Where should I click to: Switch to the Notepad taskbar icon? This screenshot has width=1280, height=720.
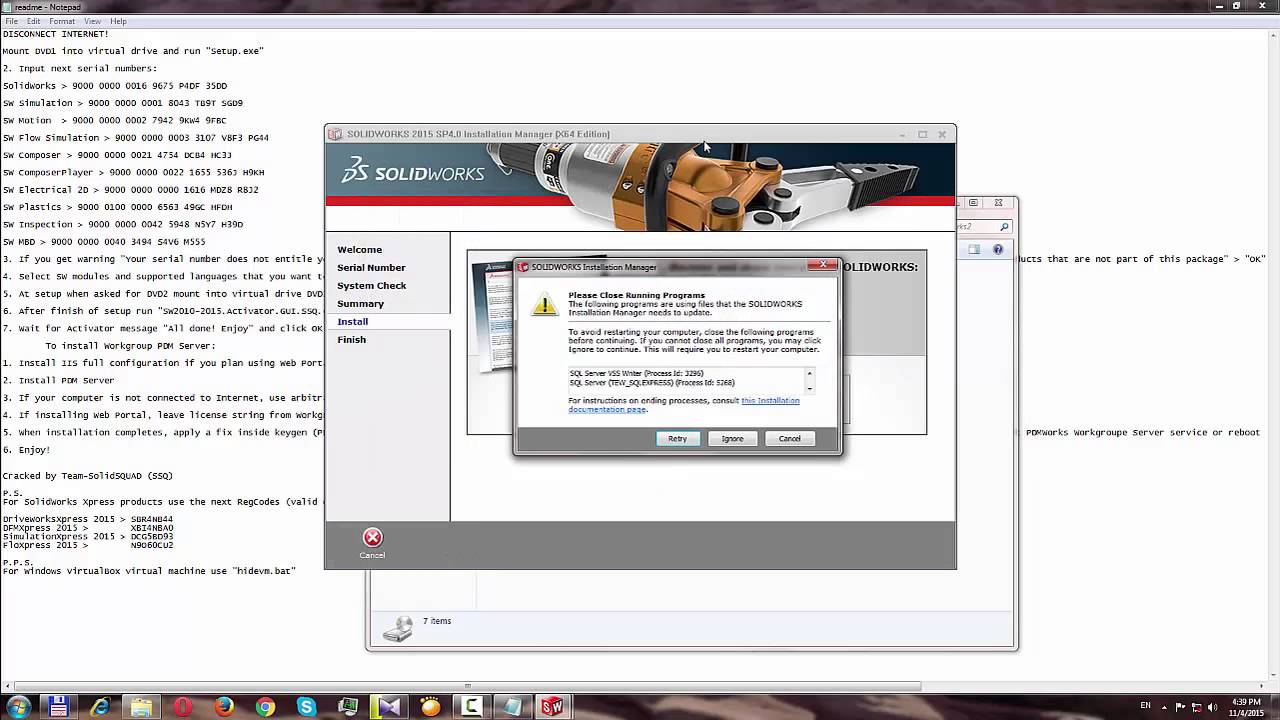point(513,707)
